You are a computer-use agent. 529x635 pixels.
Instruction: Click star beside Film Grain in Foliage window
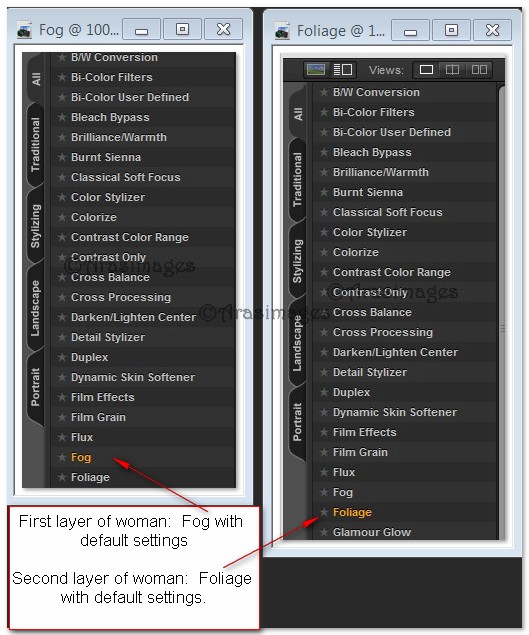pos(324,452)
